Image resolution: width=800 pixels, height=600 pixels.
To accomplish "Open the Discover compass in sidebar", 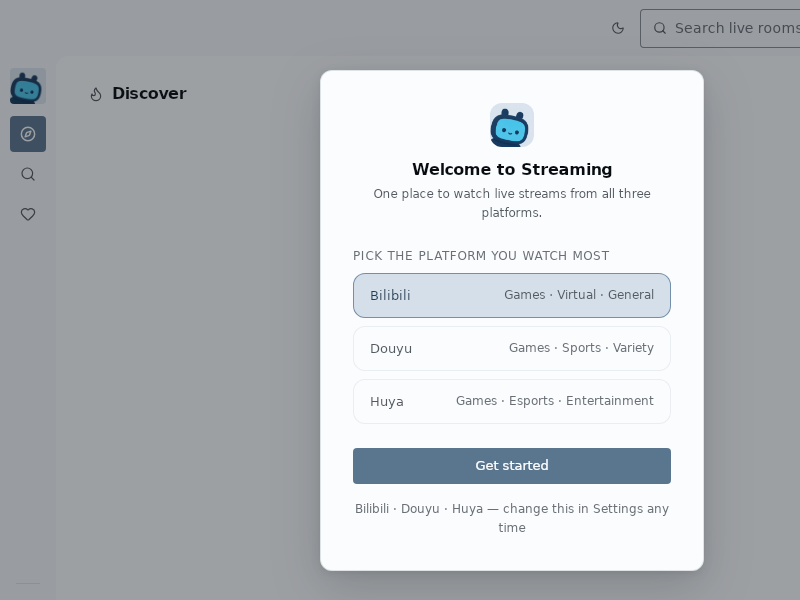I will coord(28,134).
